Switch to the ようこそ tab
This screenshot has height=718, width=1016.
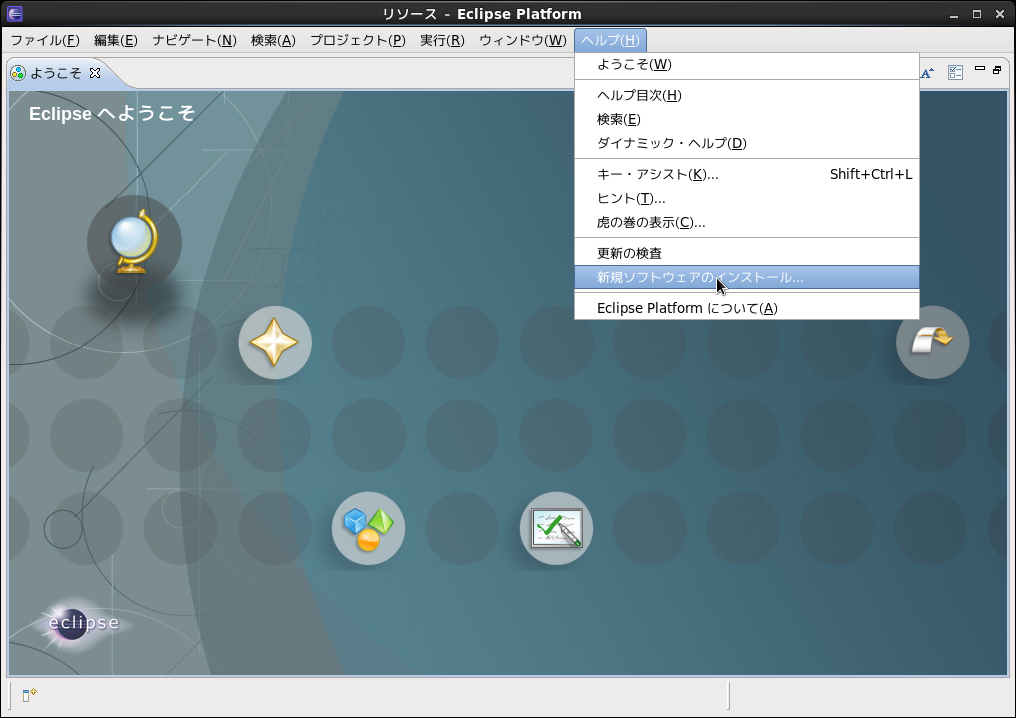(x=56, y=73)
